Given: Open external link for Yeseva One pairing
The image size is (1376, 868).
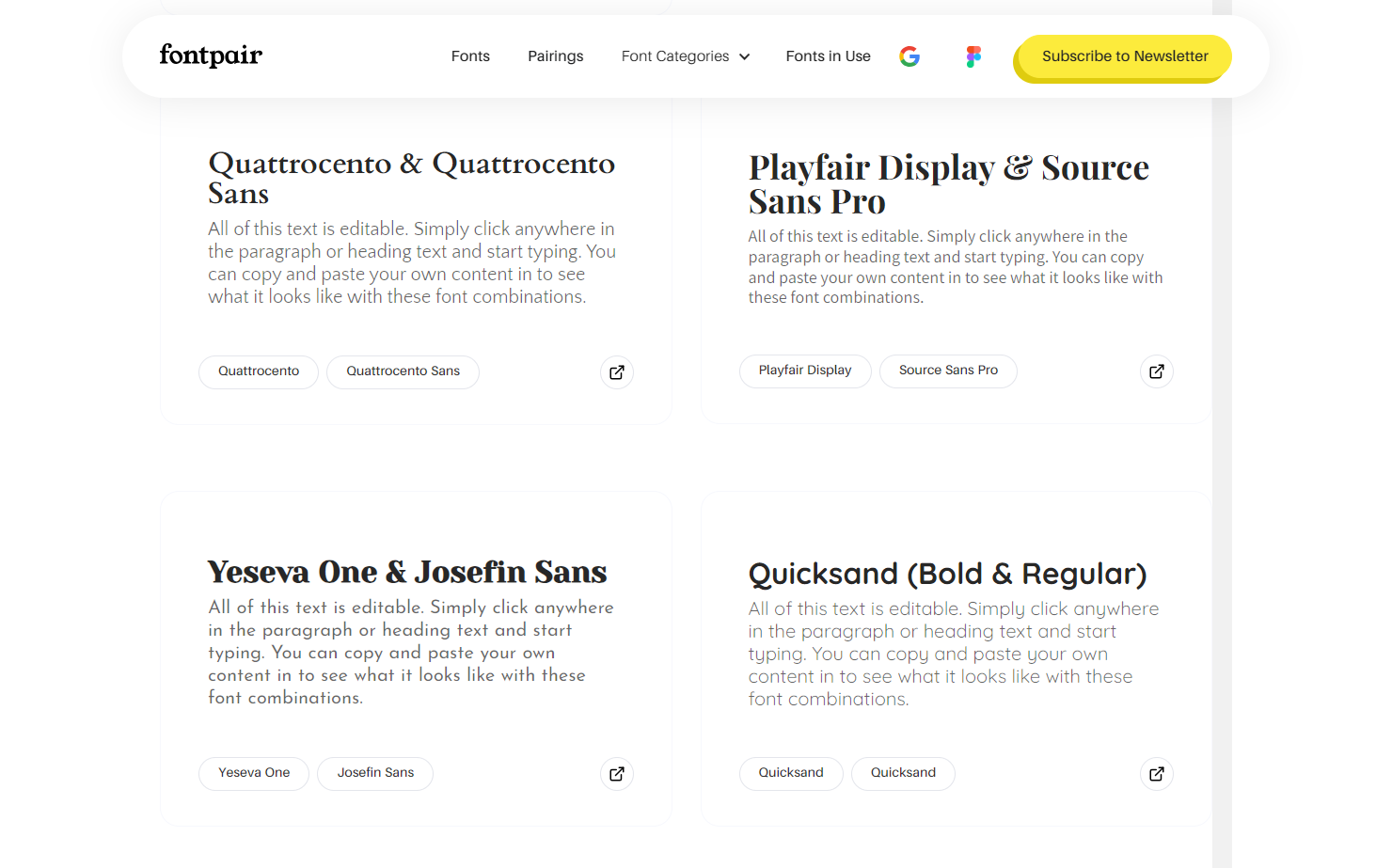Looking at the screenshot, I should coord(617,773).
